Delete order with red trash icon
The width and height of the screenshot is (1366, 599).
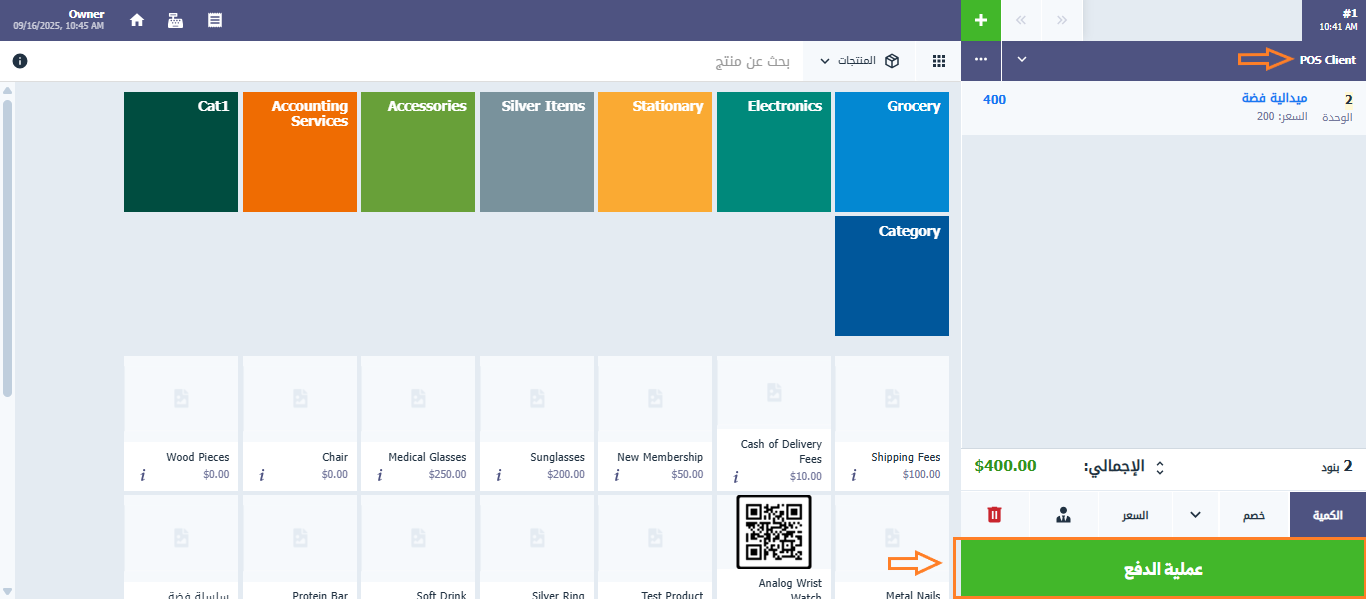tap(994, 515)
